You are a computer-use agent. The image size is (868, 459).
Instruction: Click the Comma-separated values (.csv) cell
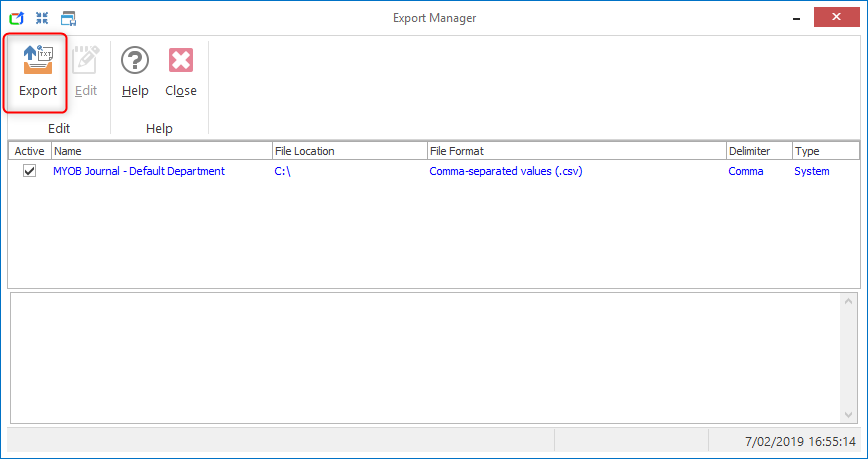505,171
